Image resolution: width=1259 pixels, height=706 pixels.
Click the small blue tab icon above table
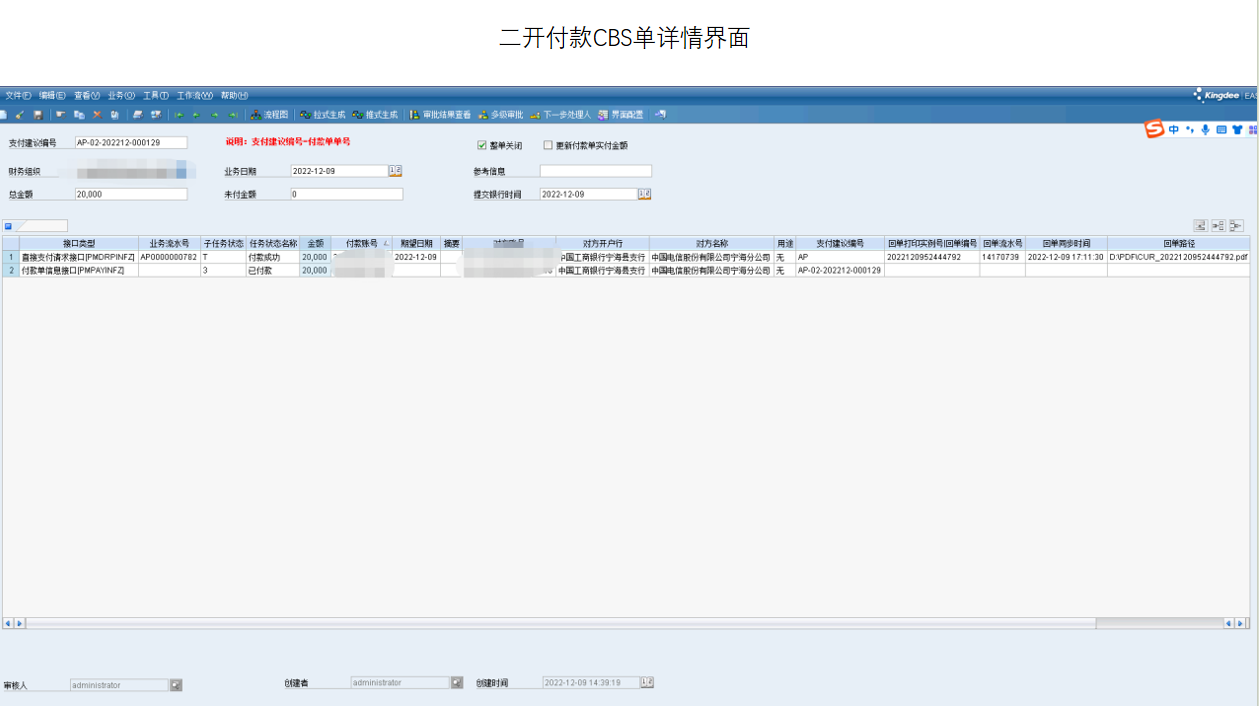(8, 226)
